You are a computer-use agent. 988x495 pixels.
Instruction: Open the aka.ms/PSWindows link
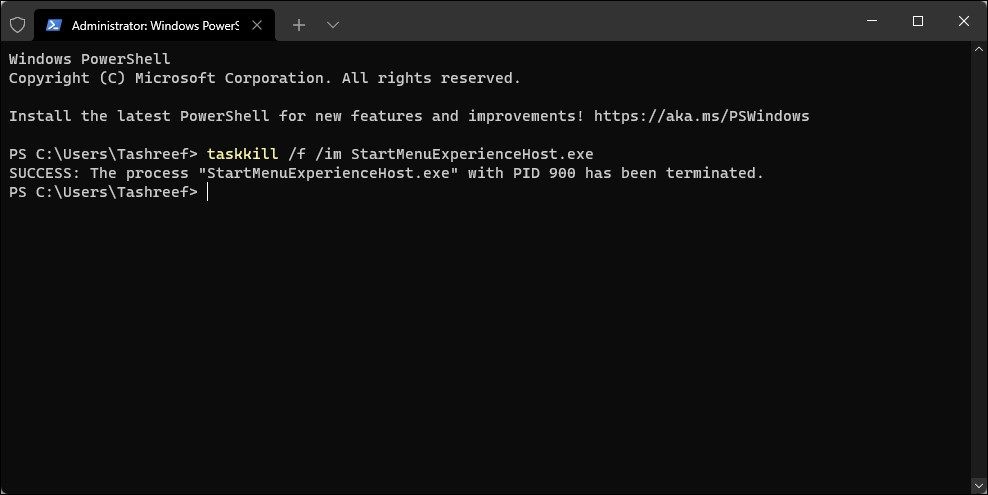pos(701,116)
